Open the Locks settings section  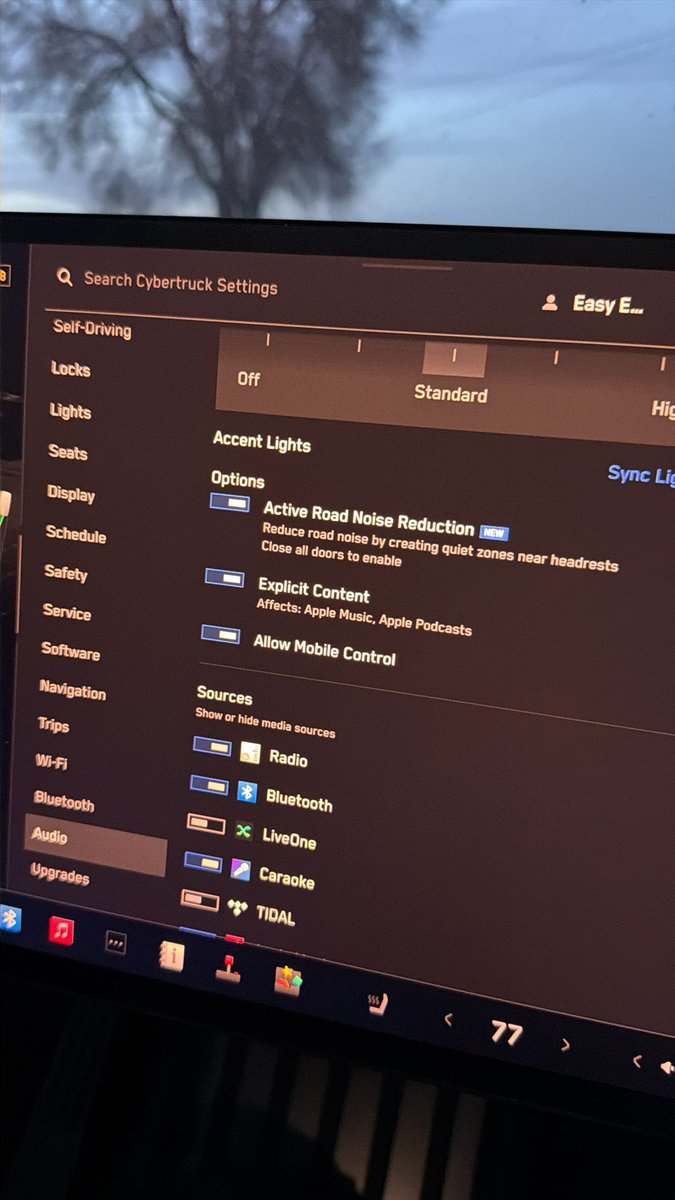pos(71,369)
